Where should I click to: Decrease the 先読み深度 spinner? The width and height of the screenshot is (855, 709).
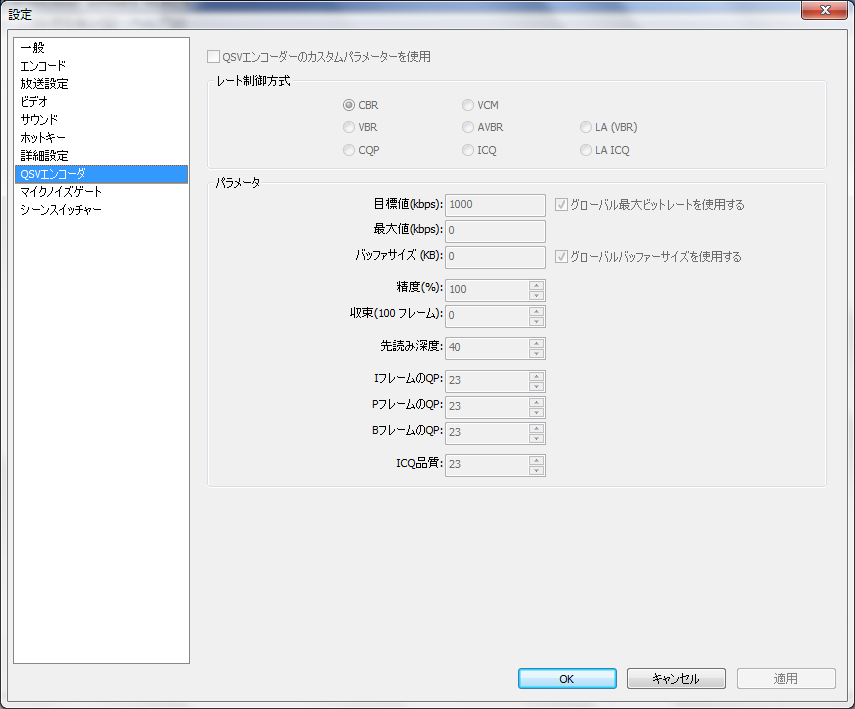coord(537,353)
